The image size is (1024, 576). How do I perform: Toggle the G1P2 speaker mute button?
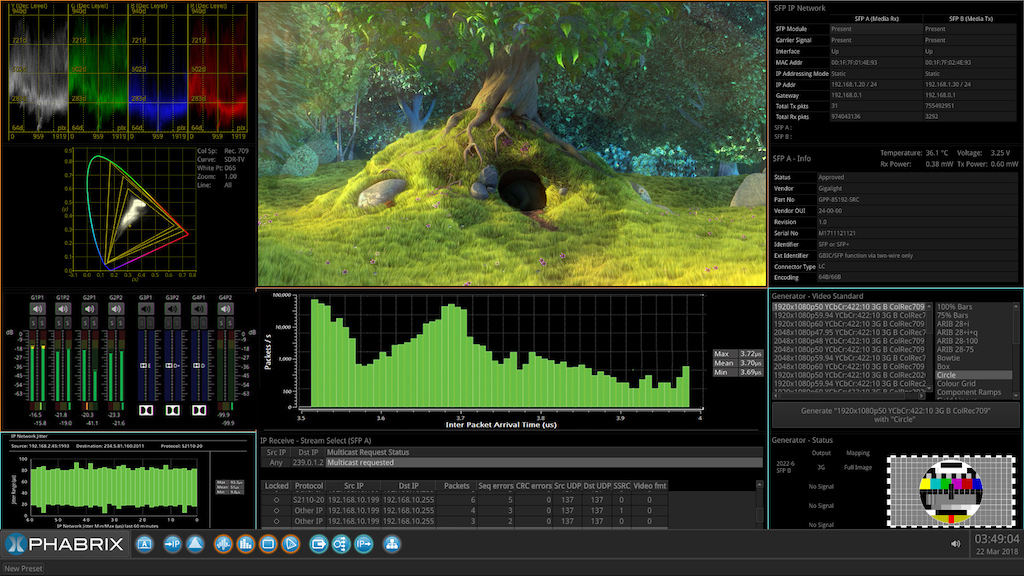63,309
